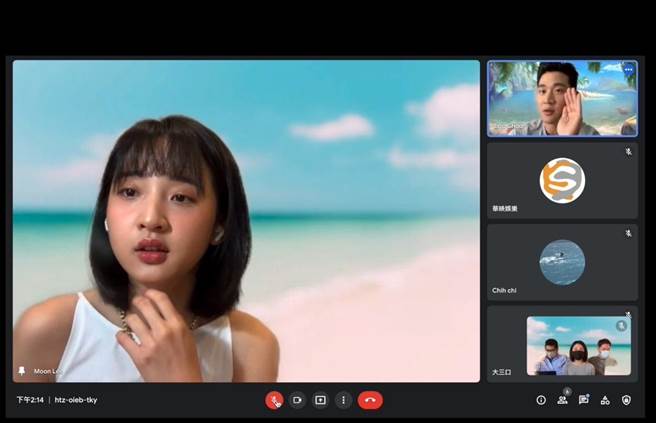This screenshot has height=423, width=656.
Task: Click the muted mic icon on Chih chi tile
Action: [628, 233]
